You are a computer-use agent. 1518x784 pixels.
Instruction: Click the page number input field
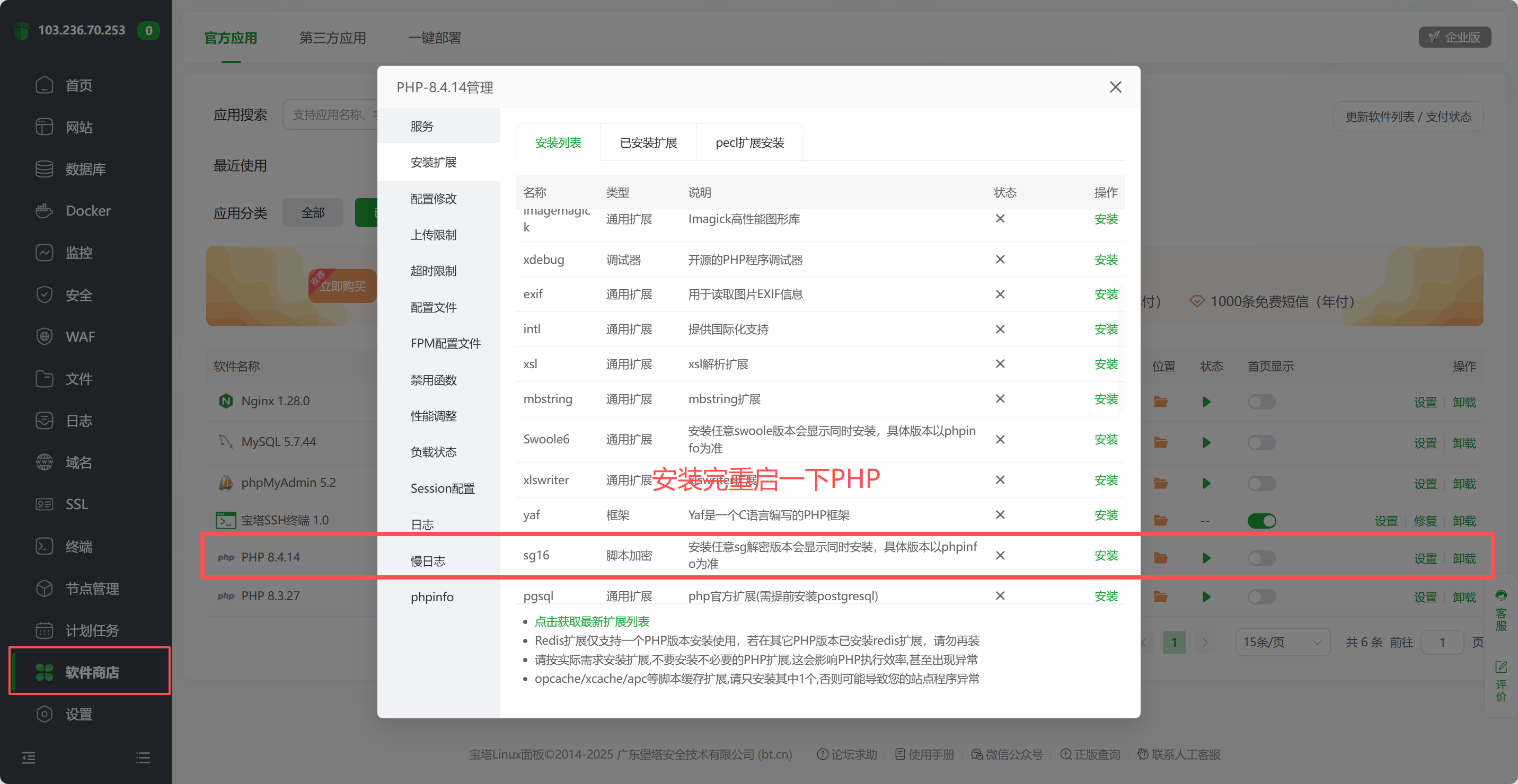pos(1442,642)
